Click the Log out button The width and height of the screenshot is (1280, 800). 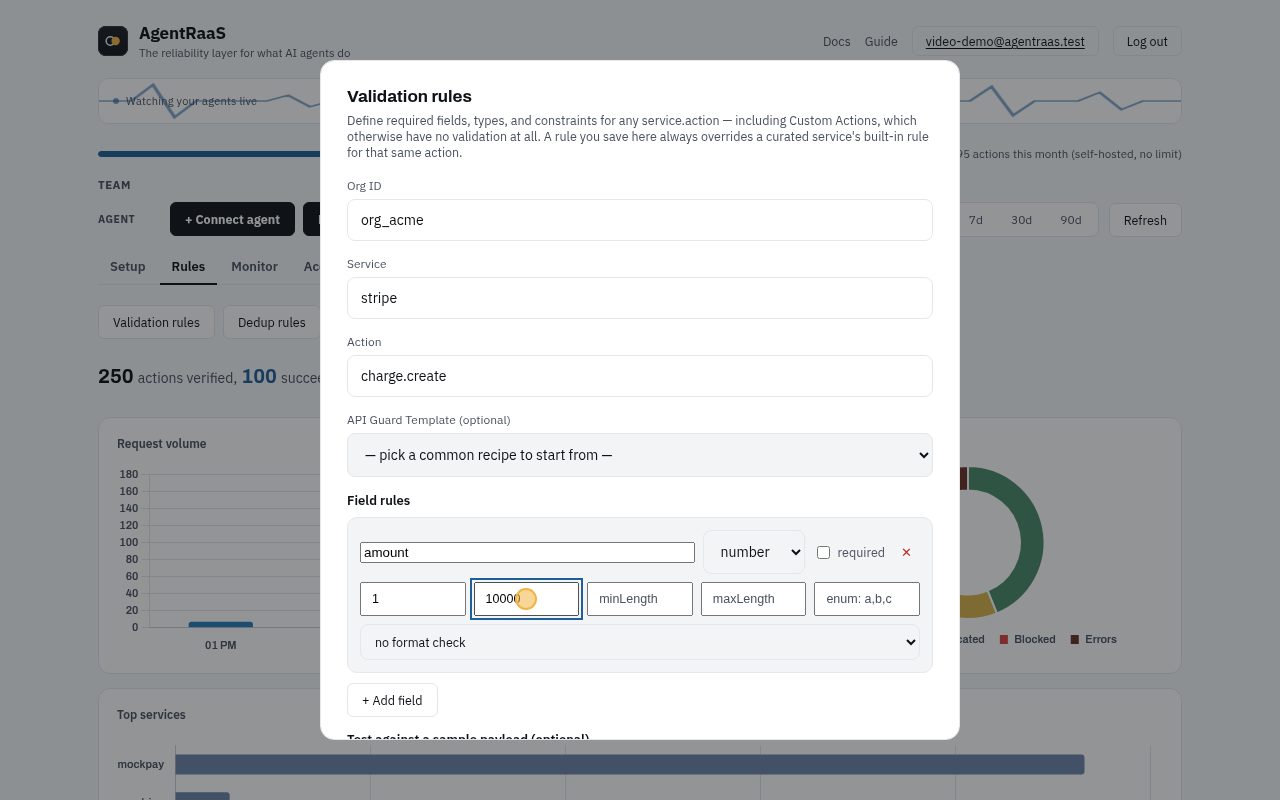click(1147, 41)
